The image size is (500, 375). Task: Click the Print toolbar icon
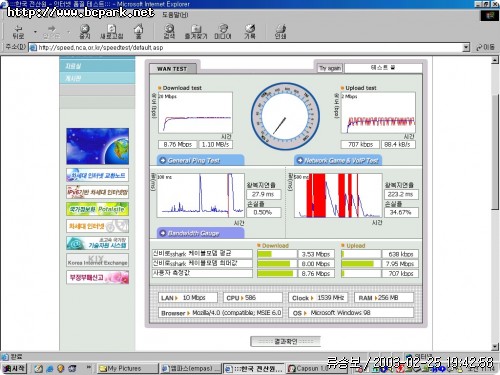pyautogui.click(x=280, y=31)
